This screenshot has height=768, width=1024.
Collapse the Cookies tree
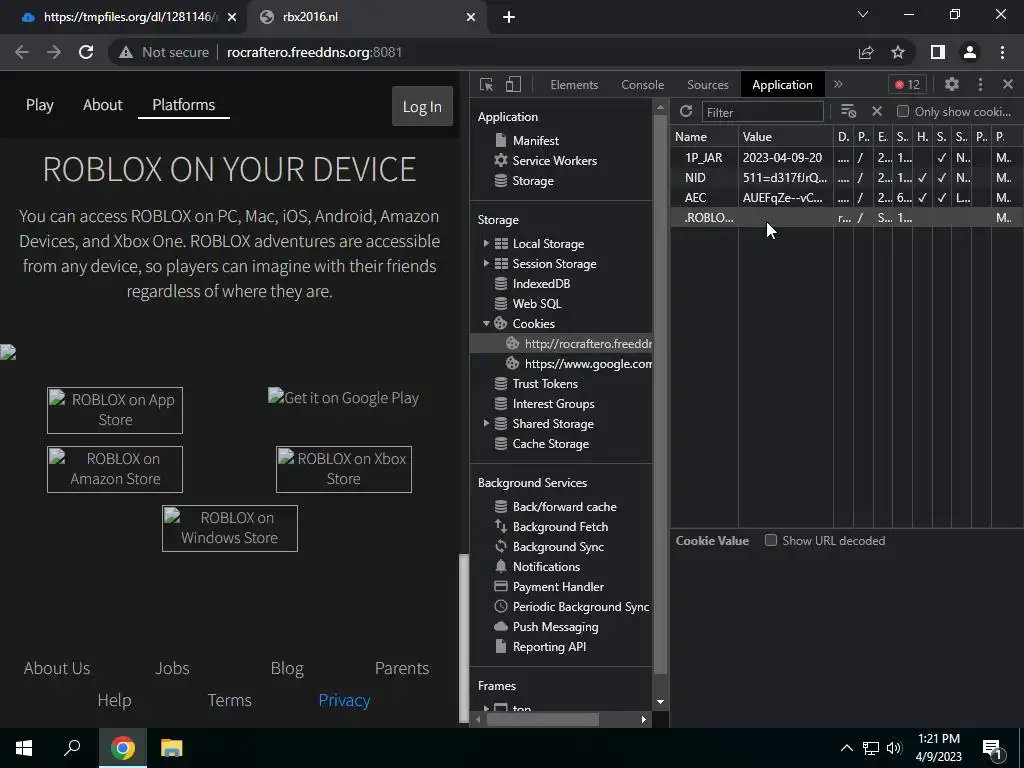486,323
